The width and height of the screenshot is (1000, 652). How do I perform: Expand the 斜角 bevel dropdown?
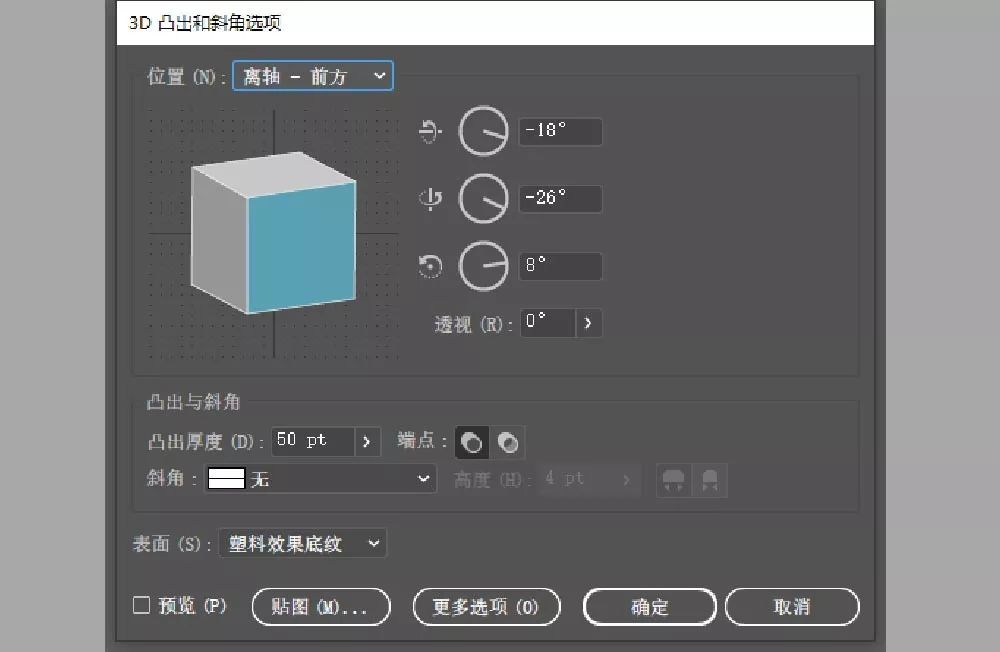320,480
